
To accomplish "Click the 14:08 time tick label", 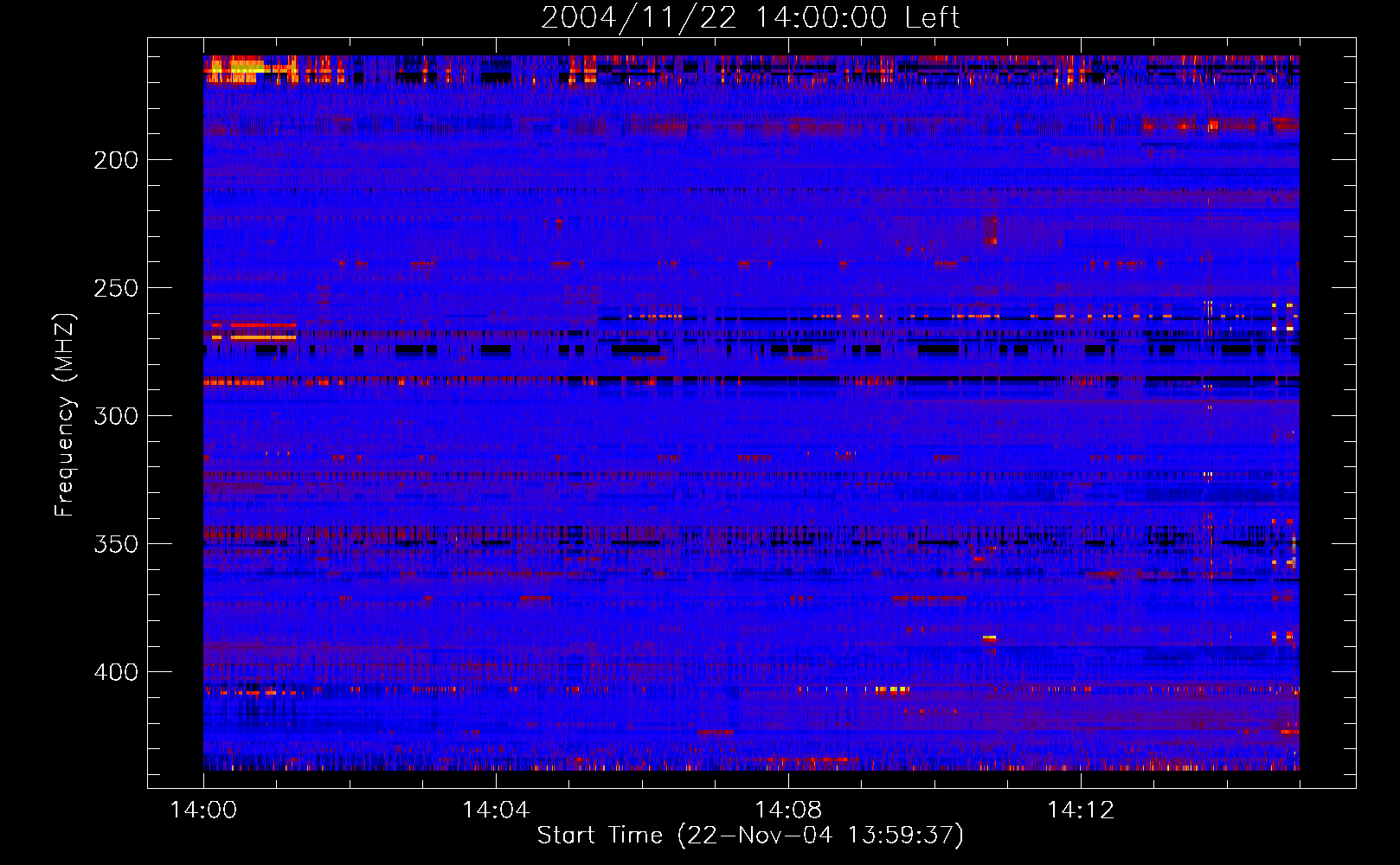I will tap(788, 810).
